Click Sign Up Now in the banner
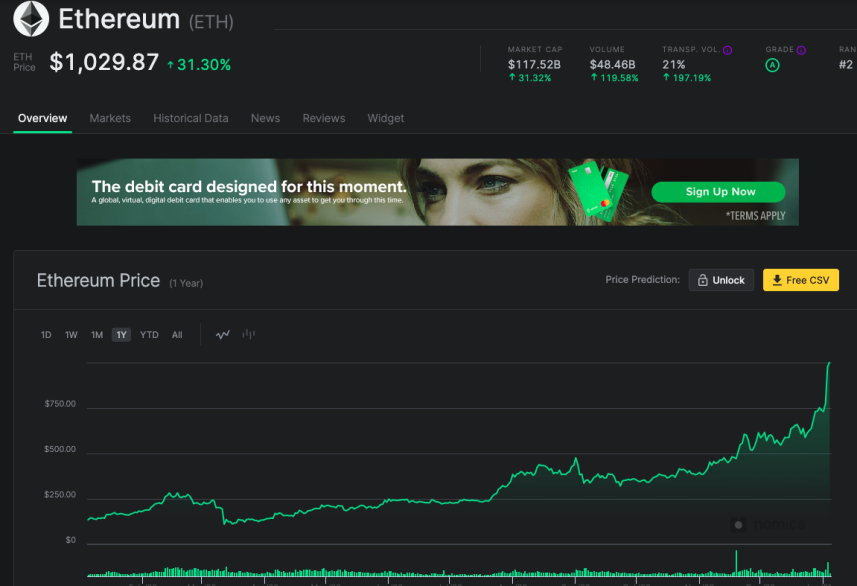 pyautogui.click(x=719, y=192)
